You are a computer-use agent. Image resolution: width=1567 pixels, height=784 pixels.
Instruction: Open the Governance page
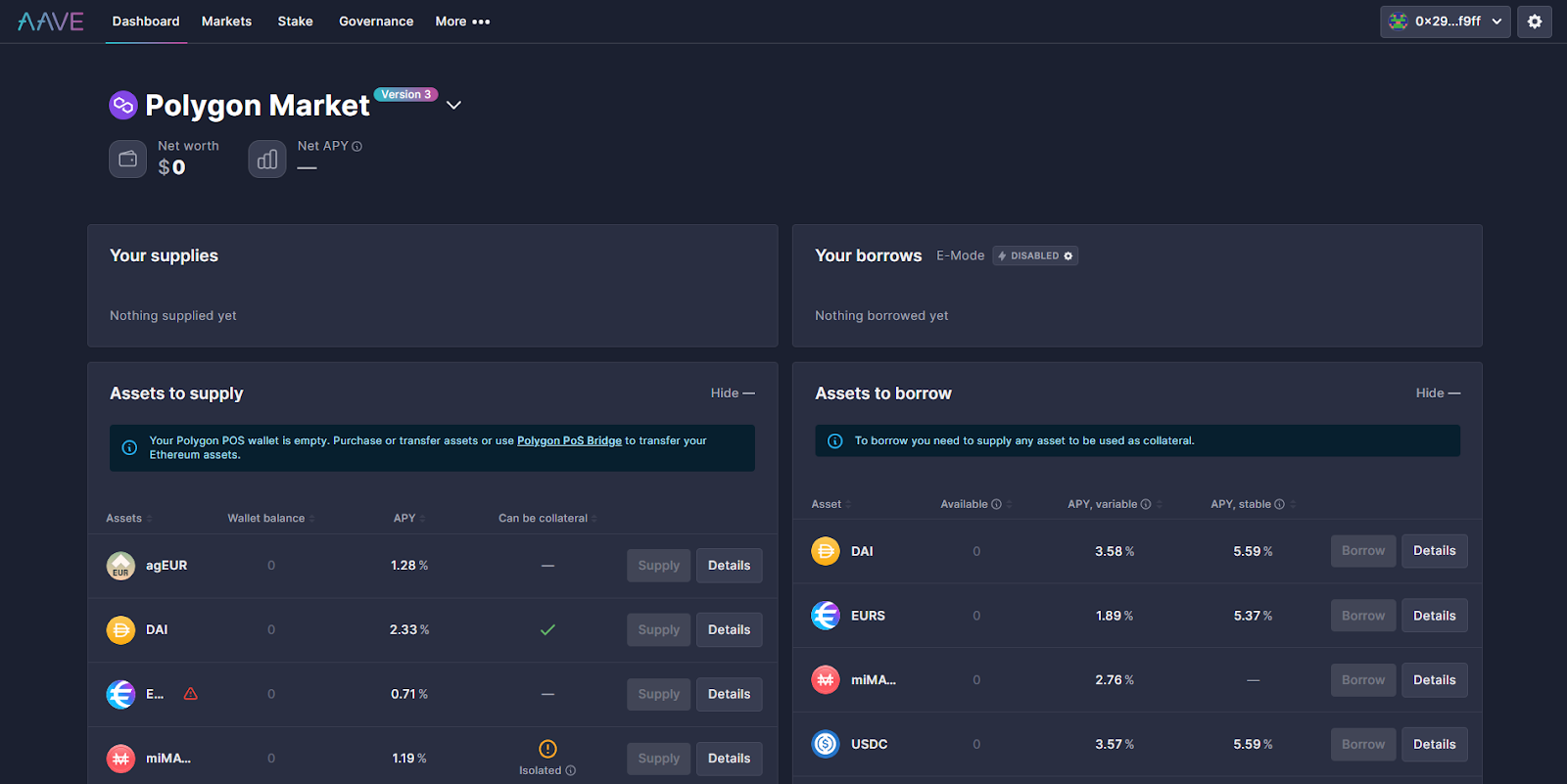pyautogui.click(x=376, y=22)
